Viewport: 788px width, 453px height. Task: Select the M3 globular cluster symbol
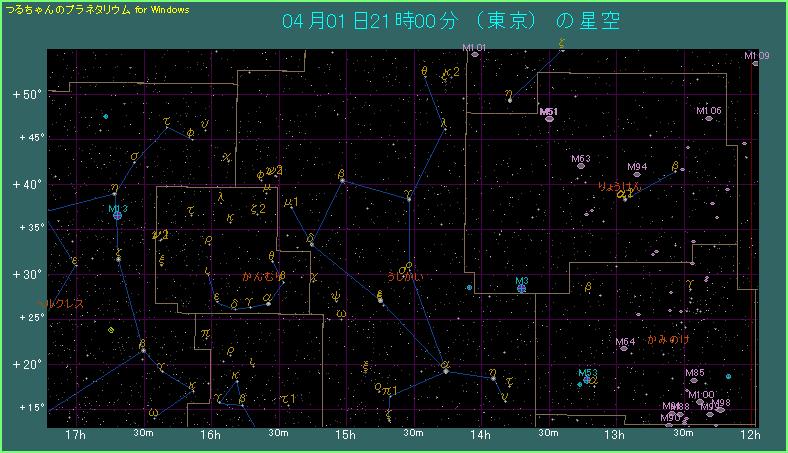(521, 288)
